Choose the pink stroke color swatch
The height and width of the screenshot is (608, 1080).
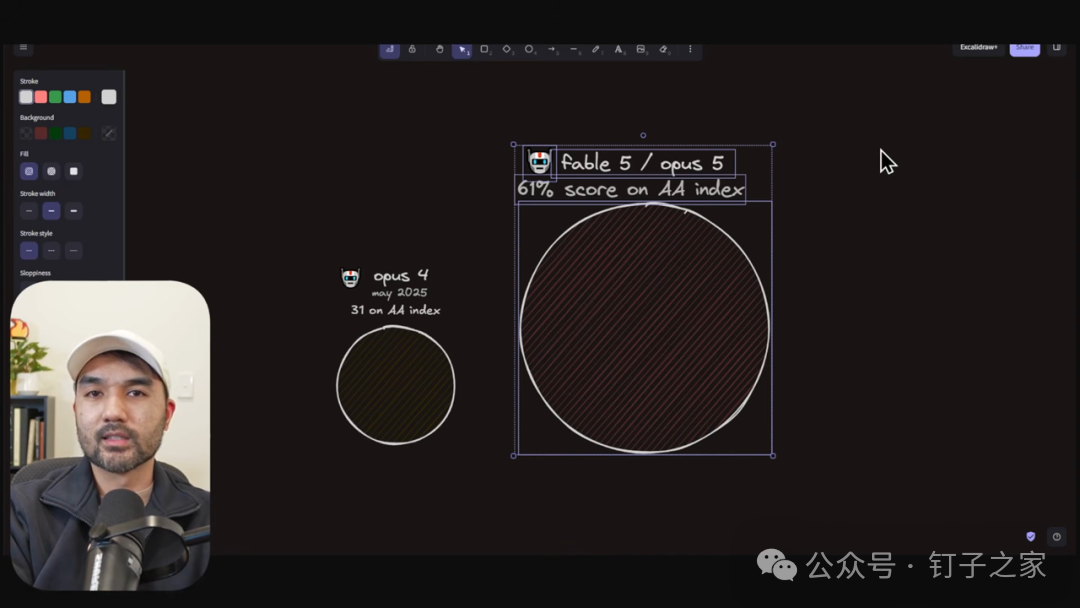click(x=41, y=97)
